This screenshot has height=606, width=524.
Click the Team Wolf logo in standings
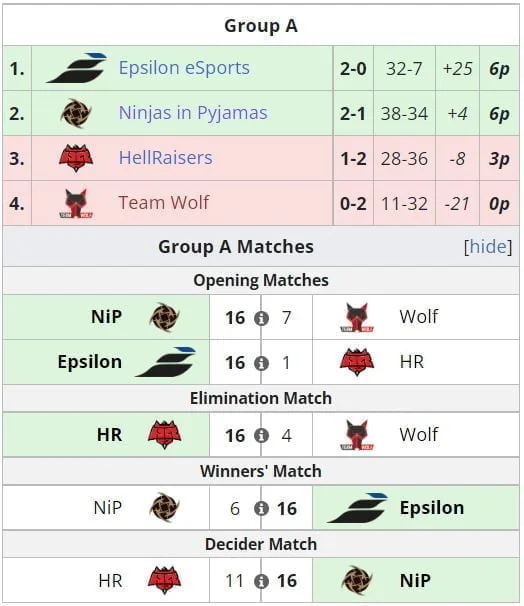tap(76, 203)
